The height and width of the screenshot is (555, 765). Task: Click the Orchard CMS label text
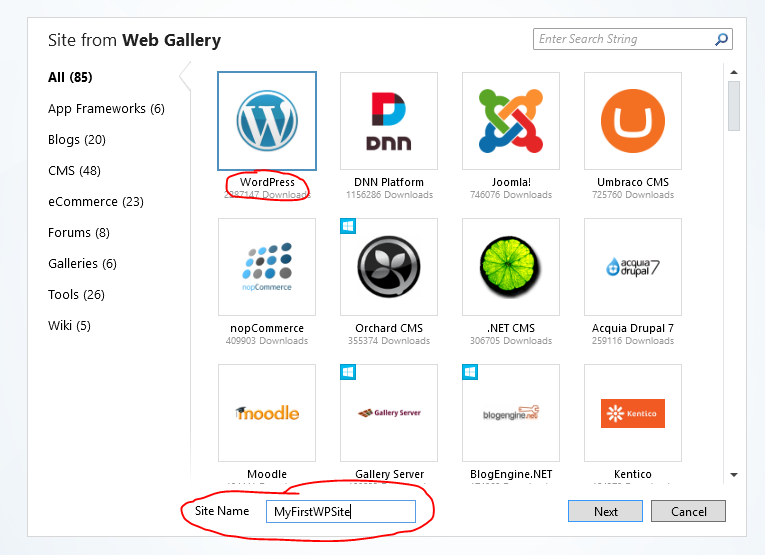(389, 328)
